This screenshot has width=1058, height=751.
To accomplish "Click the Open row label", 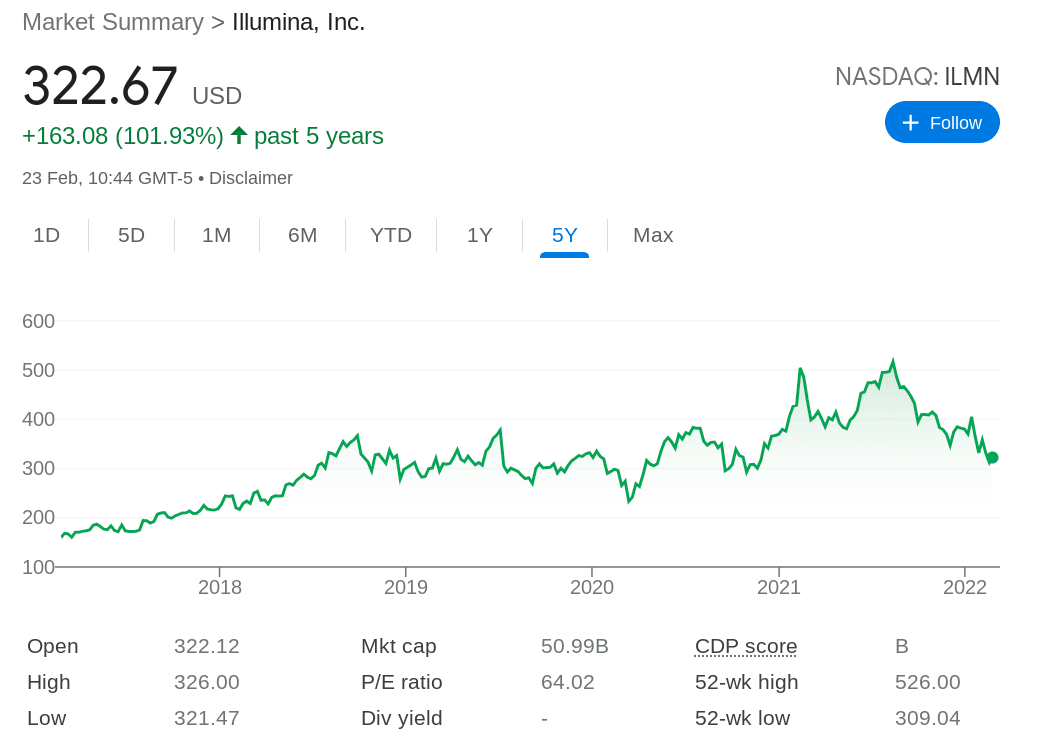I will tap(53, 646).
